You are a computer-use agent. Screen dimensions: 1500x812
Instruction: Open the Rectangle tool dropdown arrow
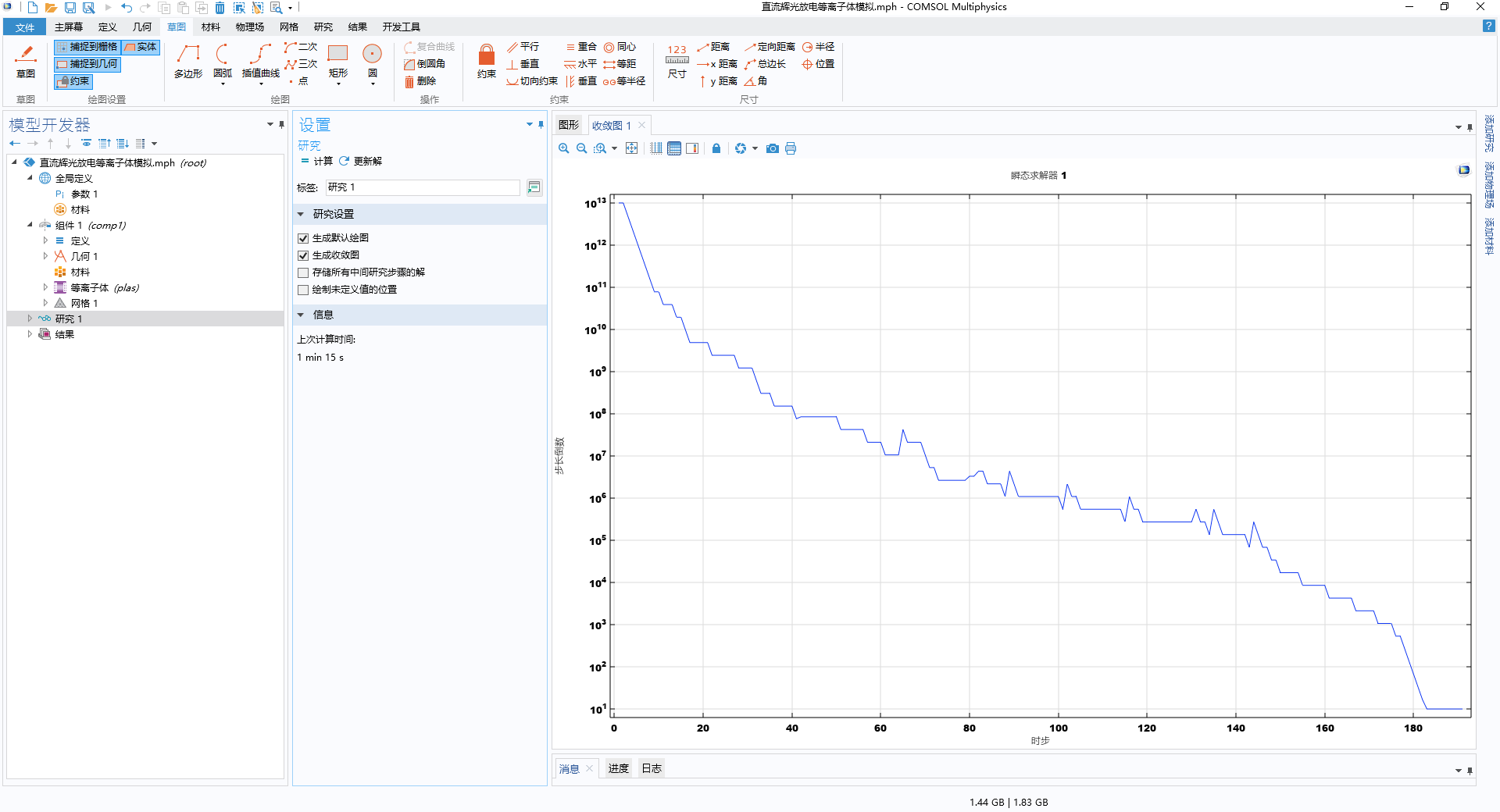click(x=338, y=84)
